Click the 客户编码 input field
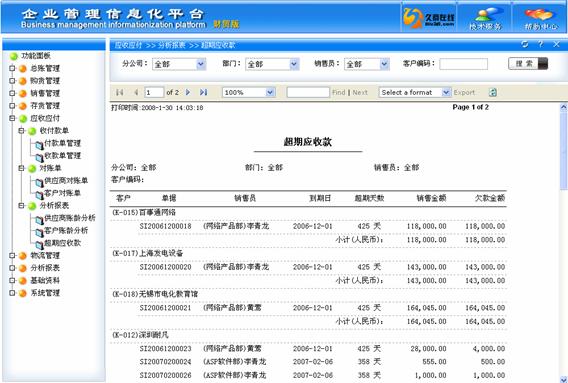 tap(463, 64)
